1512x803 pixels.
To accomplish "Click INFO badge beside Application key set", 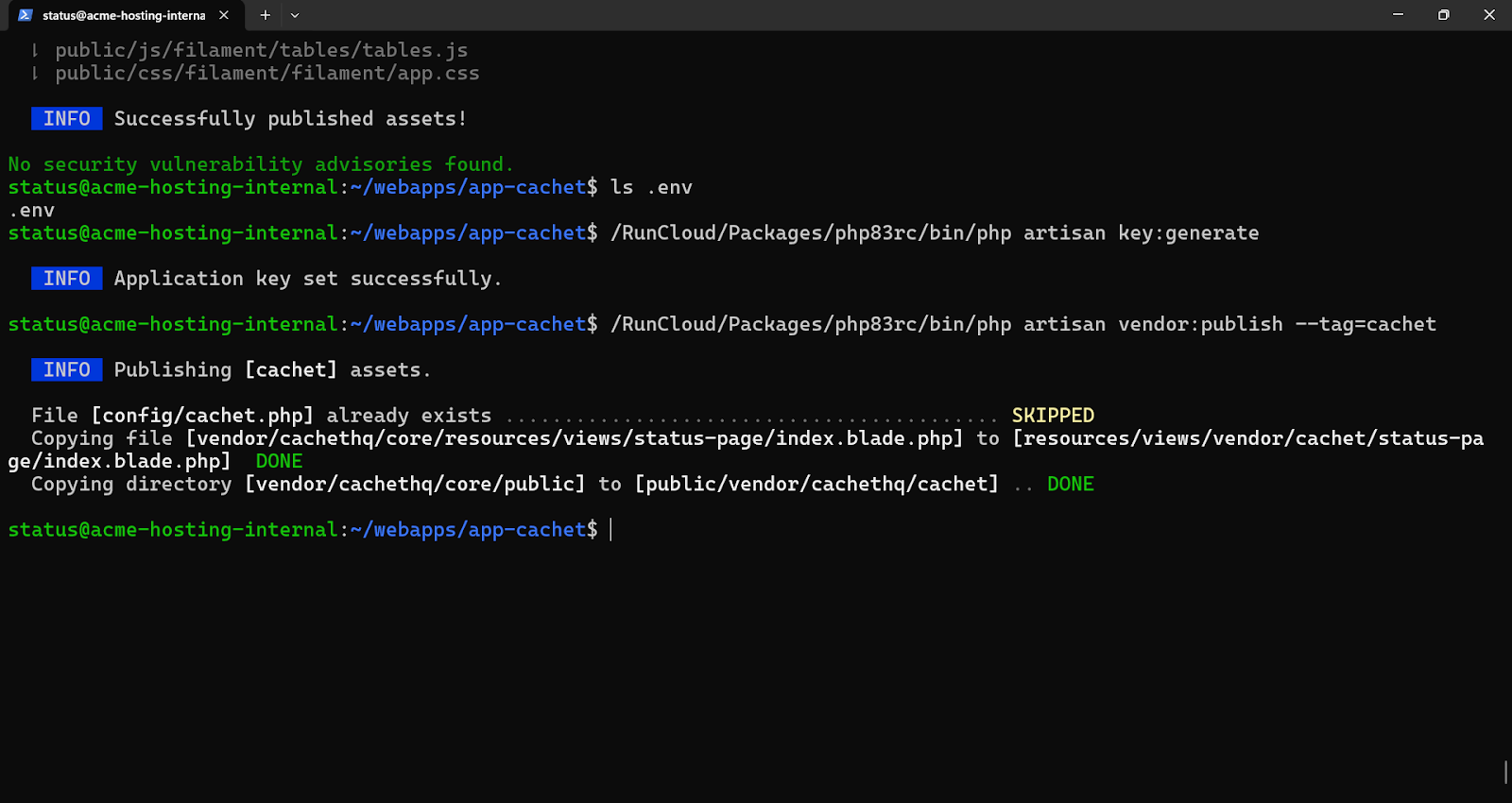I will (67, 279).
